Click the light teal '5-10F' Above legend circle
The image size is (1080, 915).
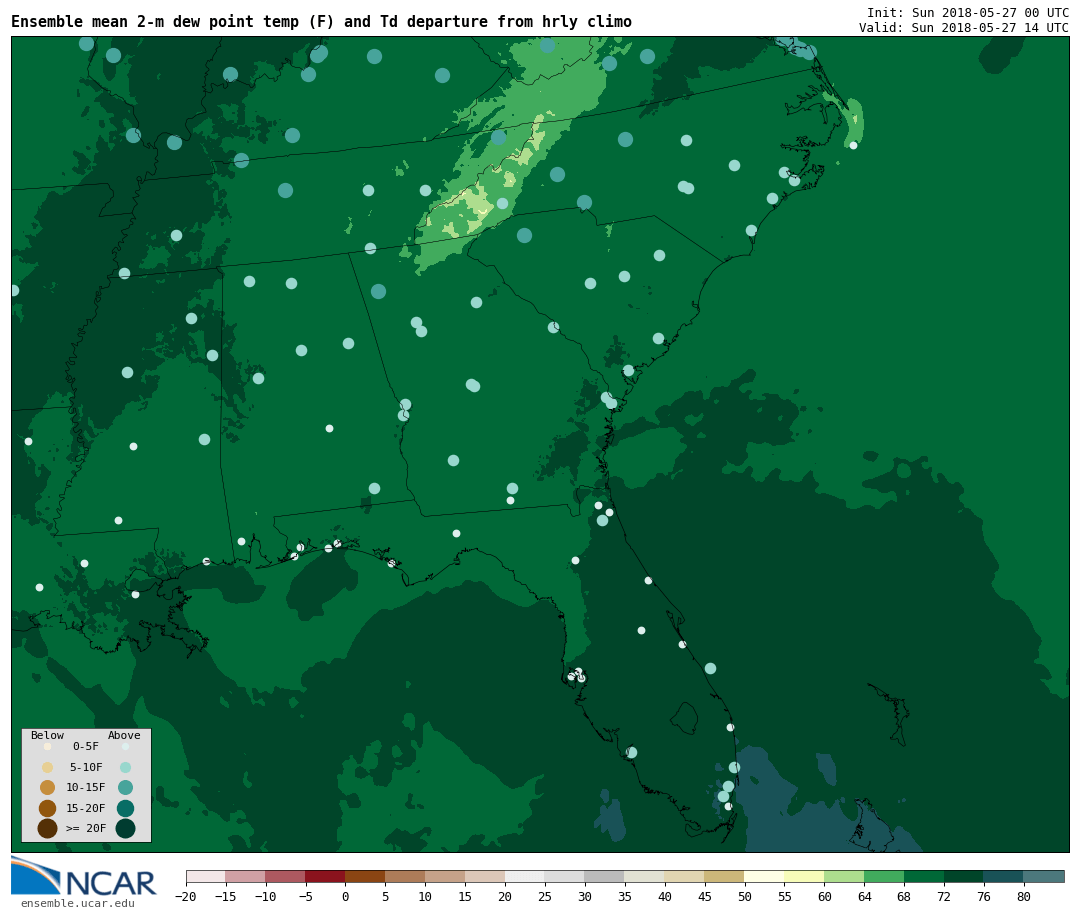point(125,767)
